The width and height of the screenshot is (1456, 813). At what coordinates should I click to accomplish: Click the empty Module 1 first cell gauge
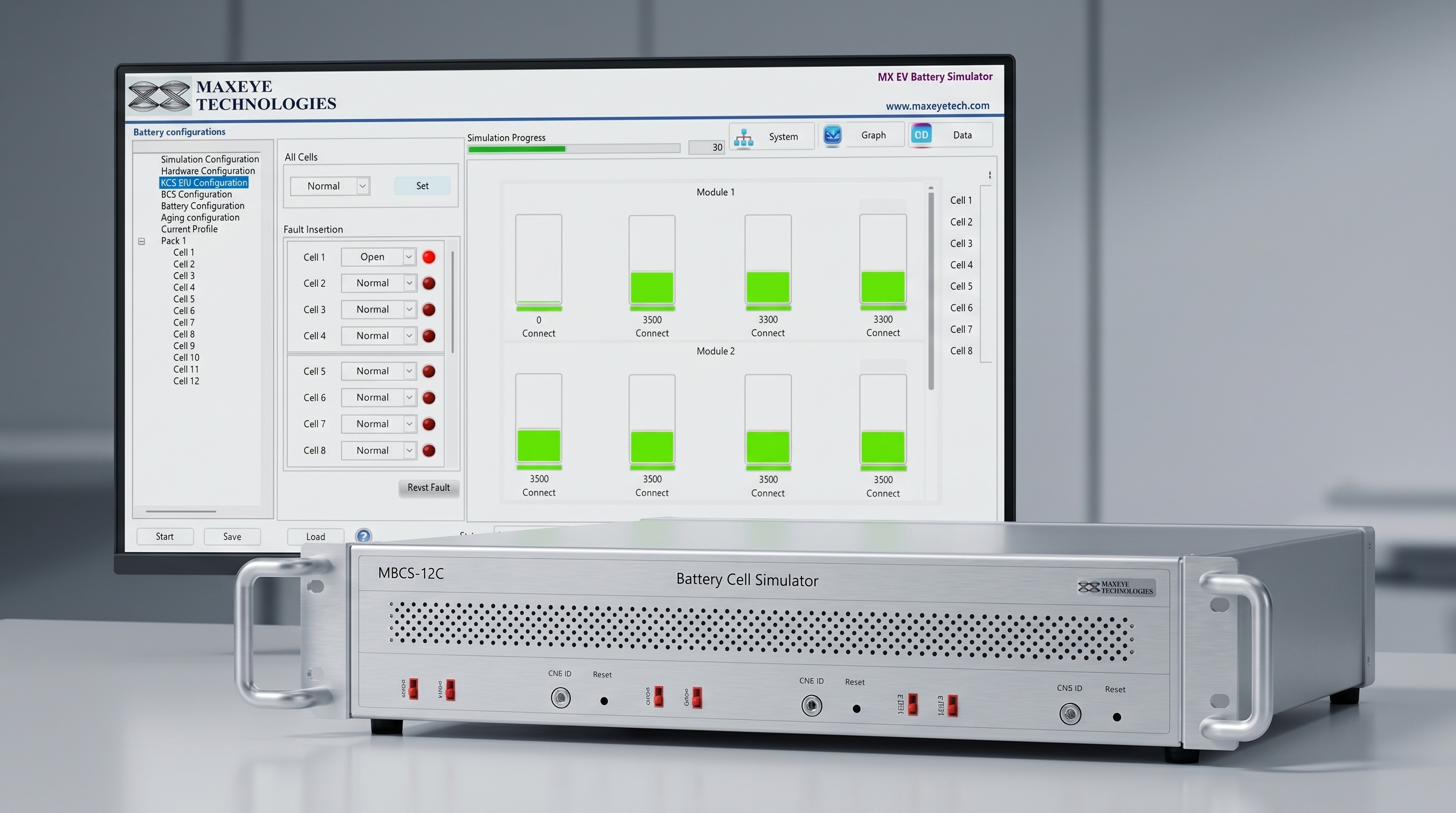coord(539,259)
